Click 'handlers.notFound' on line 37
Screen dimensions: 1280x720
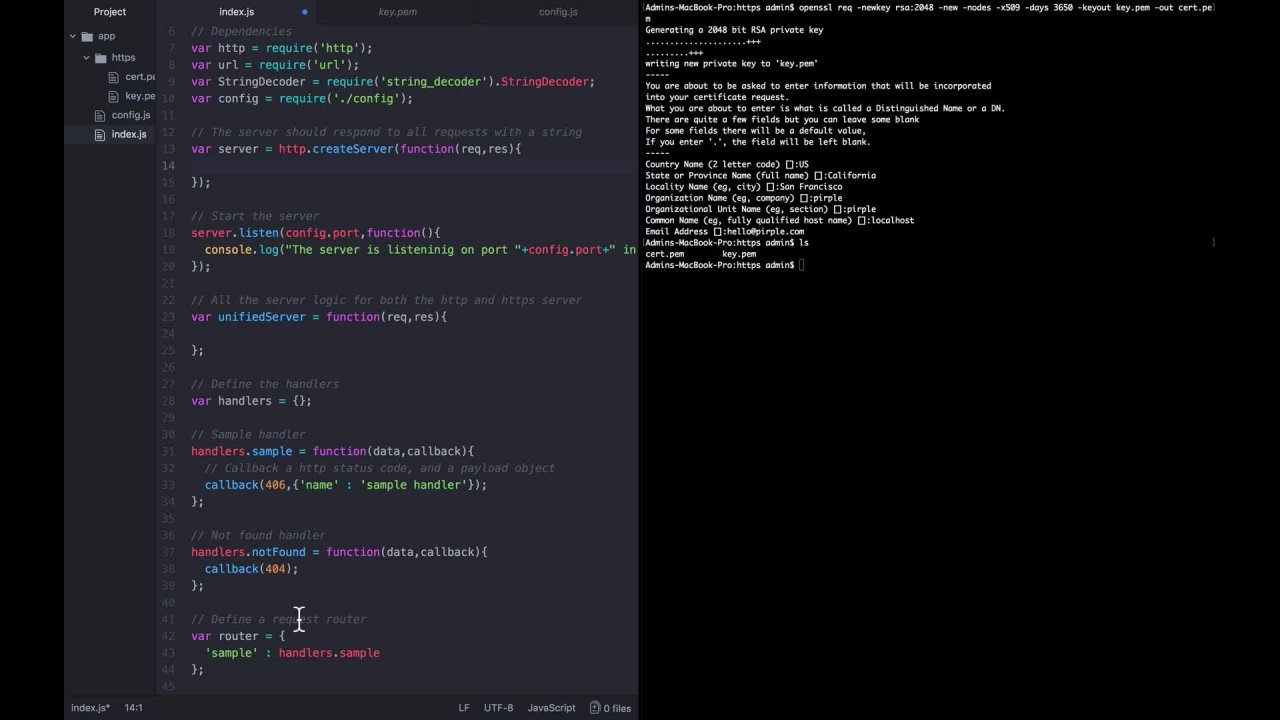click(248, 552)
